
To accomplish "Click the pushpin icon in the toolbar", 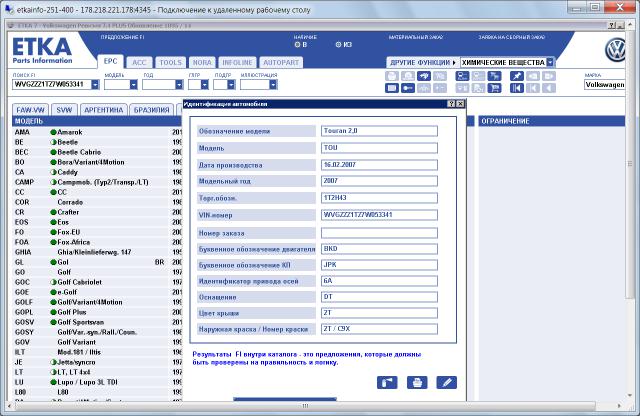I will click(x=516, y=76).
